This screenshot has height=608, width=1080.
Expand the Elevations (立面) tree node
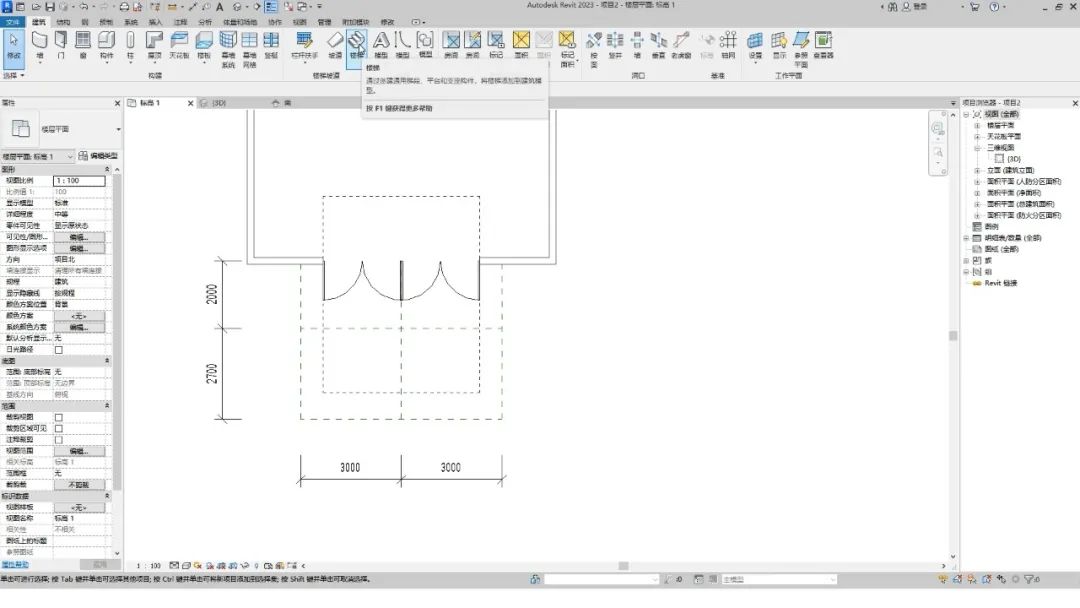[977, 171]
